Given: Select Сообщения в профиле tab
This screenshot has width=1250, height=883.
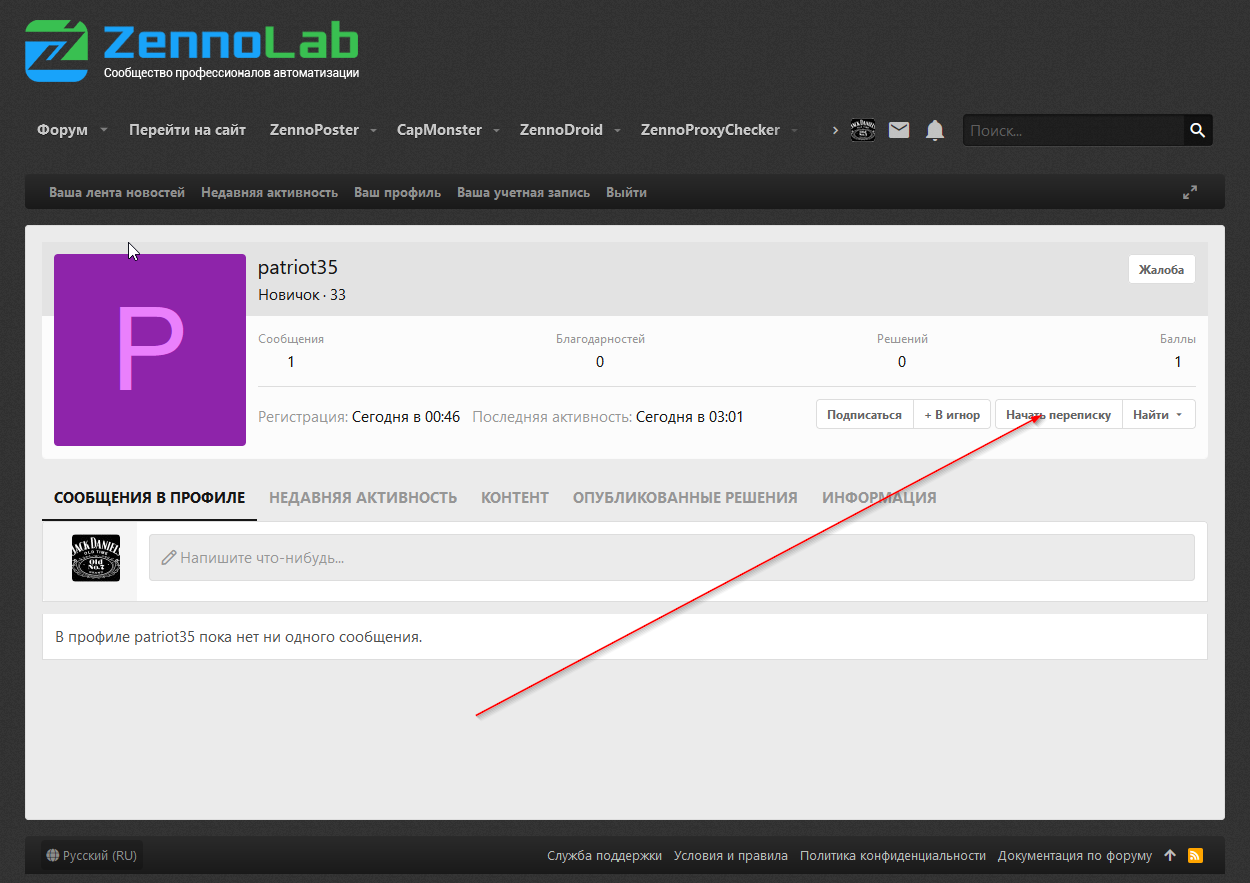Looking at the screenshot, I should click(149, 497).
